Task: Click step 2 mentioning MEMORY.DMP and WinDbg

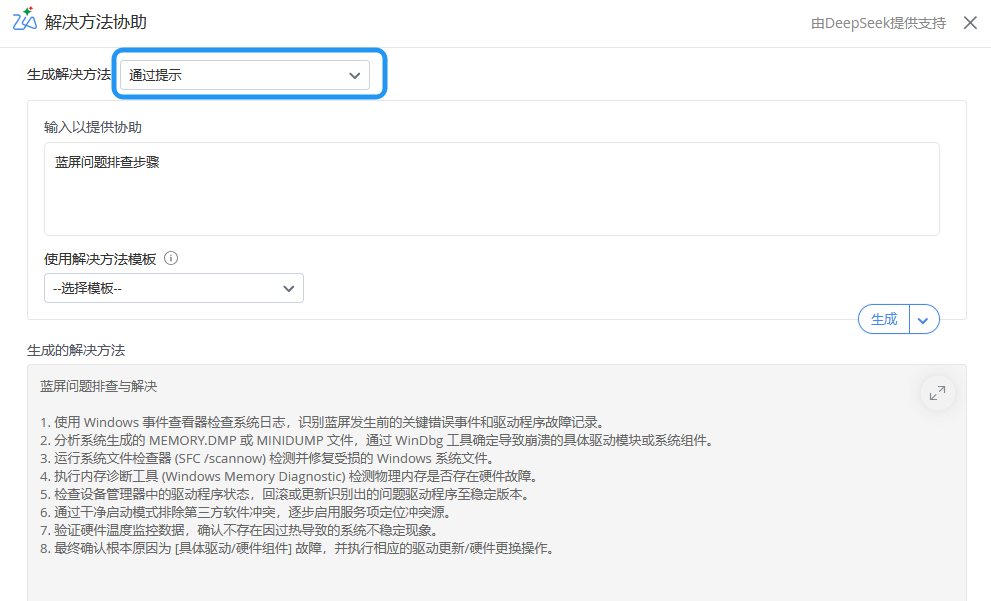Action: (377, 440)
